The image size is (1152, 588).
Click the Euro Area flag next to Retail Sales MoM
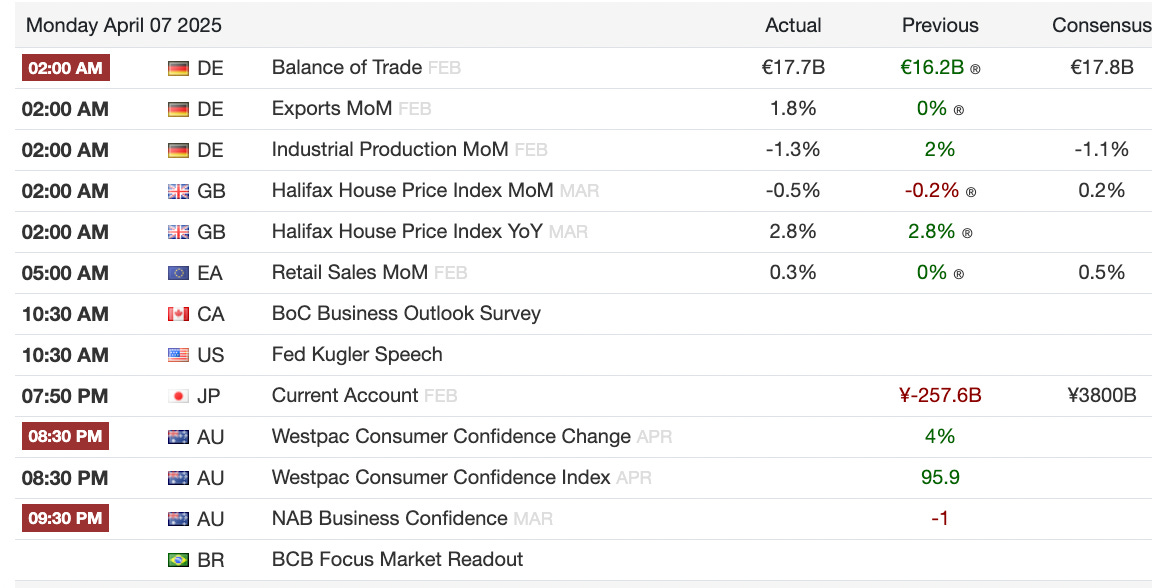click(178, 273)
